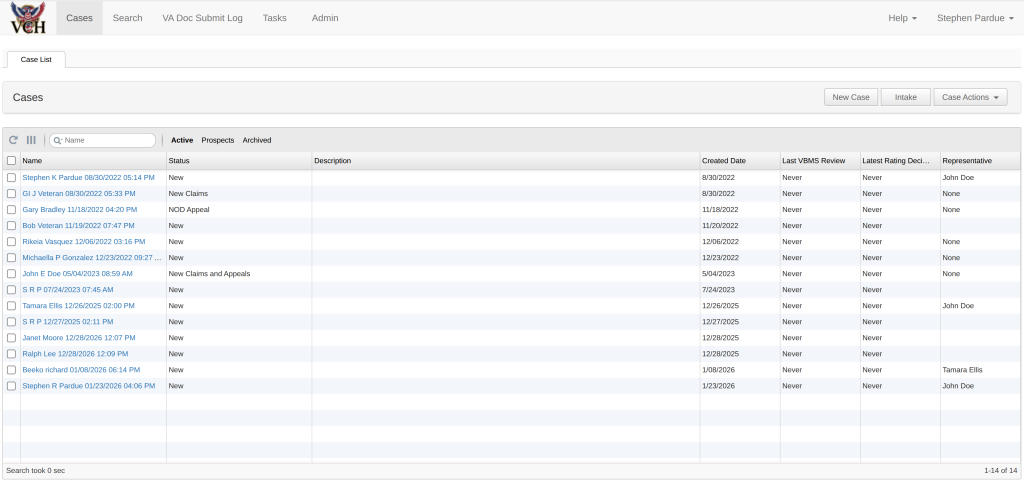Image resolution: width=1024 pixels, height=485 pixels.
Task: Open the Beeko richard case link
Action: coord(81,370)
